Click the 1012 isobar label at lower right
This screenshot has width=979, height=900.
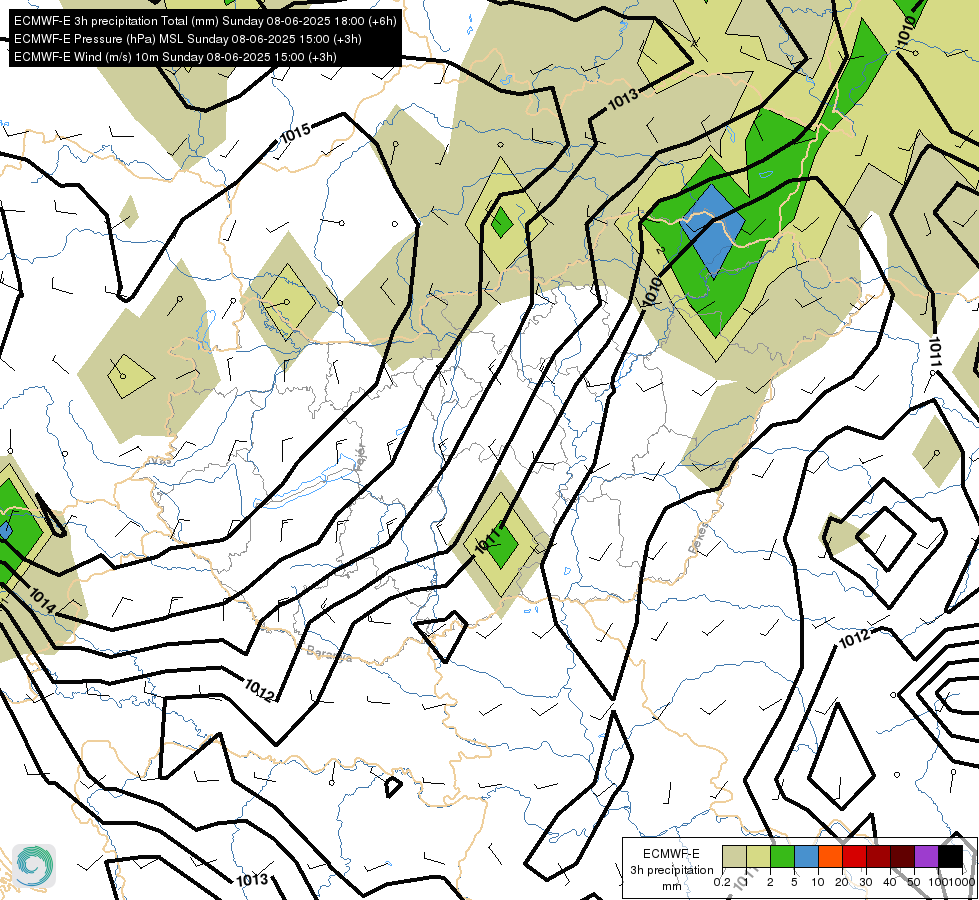pos(854,638)
